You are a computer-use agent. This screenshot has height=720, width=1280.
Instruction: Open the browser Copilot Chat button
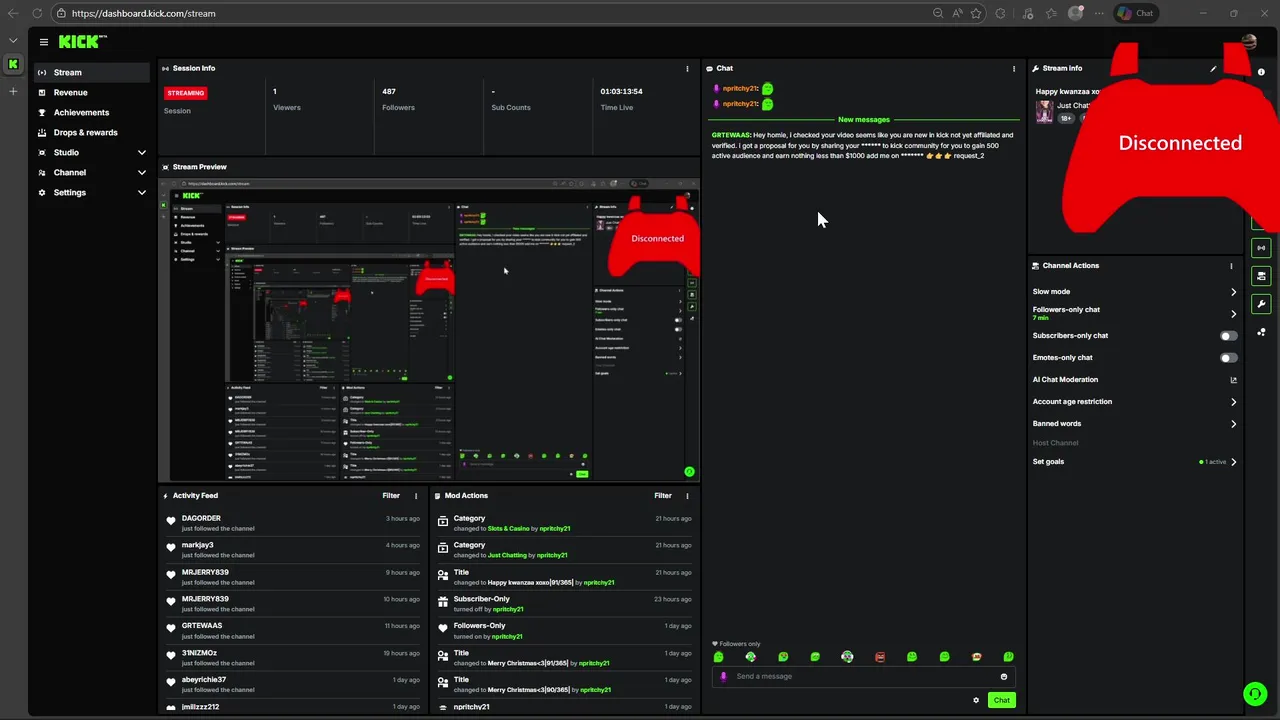1136,13
